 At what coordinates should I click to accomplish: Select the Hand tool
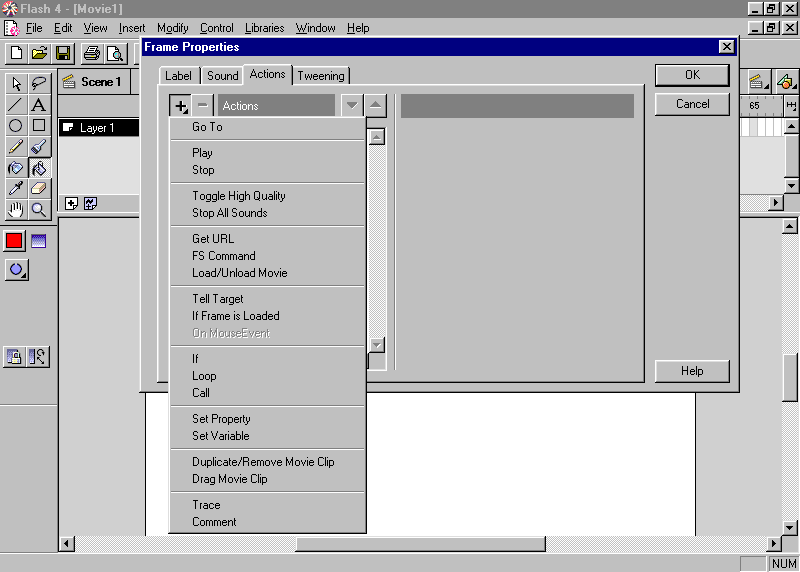click(16, 209)
